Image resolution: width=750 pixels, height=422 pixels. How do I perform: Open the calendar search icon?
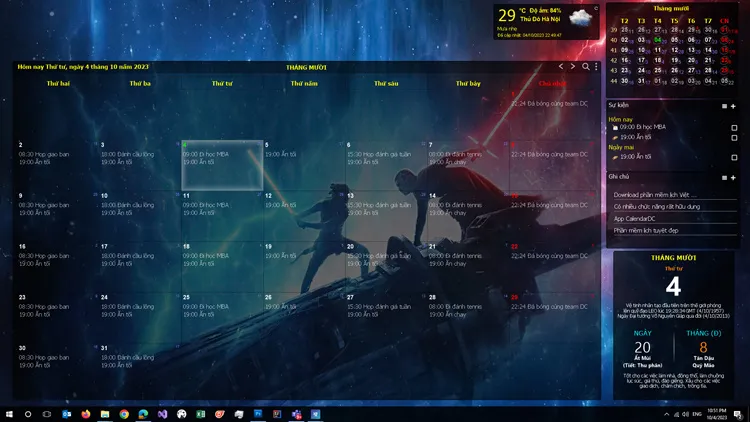click(x=585, y=67)
